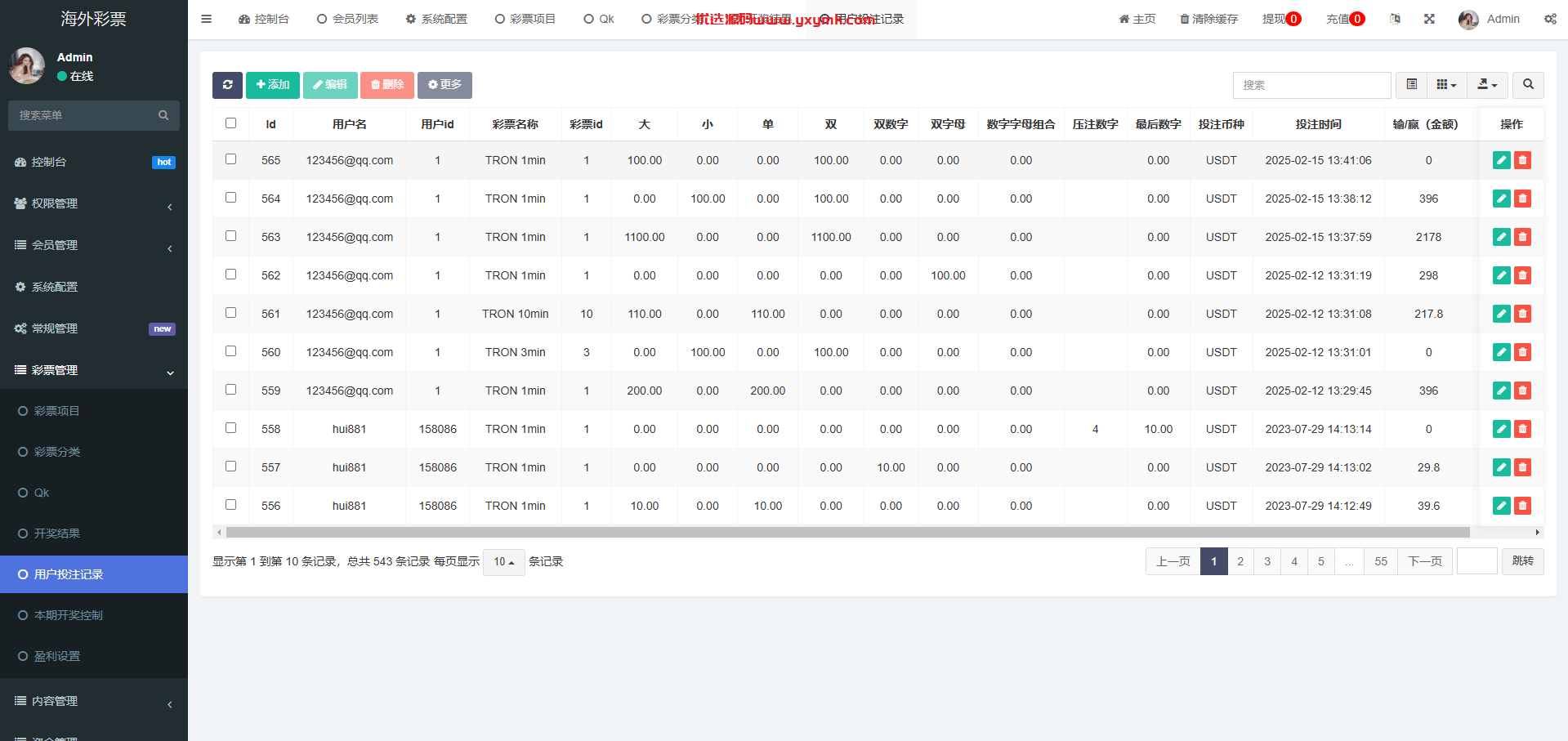1568x741 pixels.
Task: Switch to the 系统配置 tab
Action: pyautogui.click(x=436, y=19)
